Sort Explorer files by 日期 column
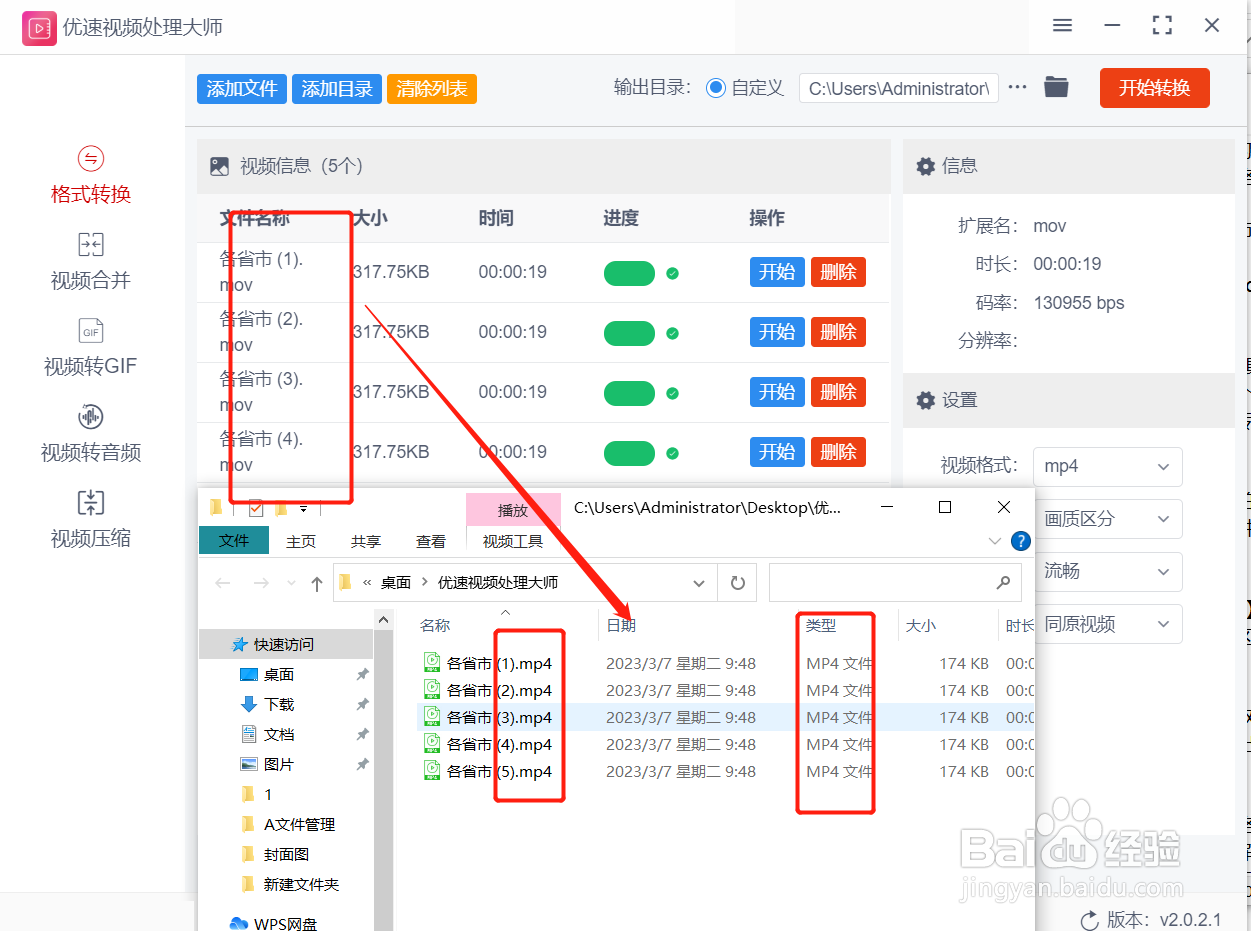Viewport: 1251px width, 931px height. 621,626
